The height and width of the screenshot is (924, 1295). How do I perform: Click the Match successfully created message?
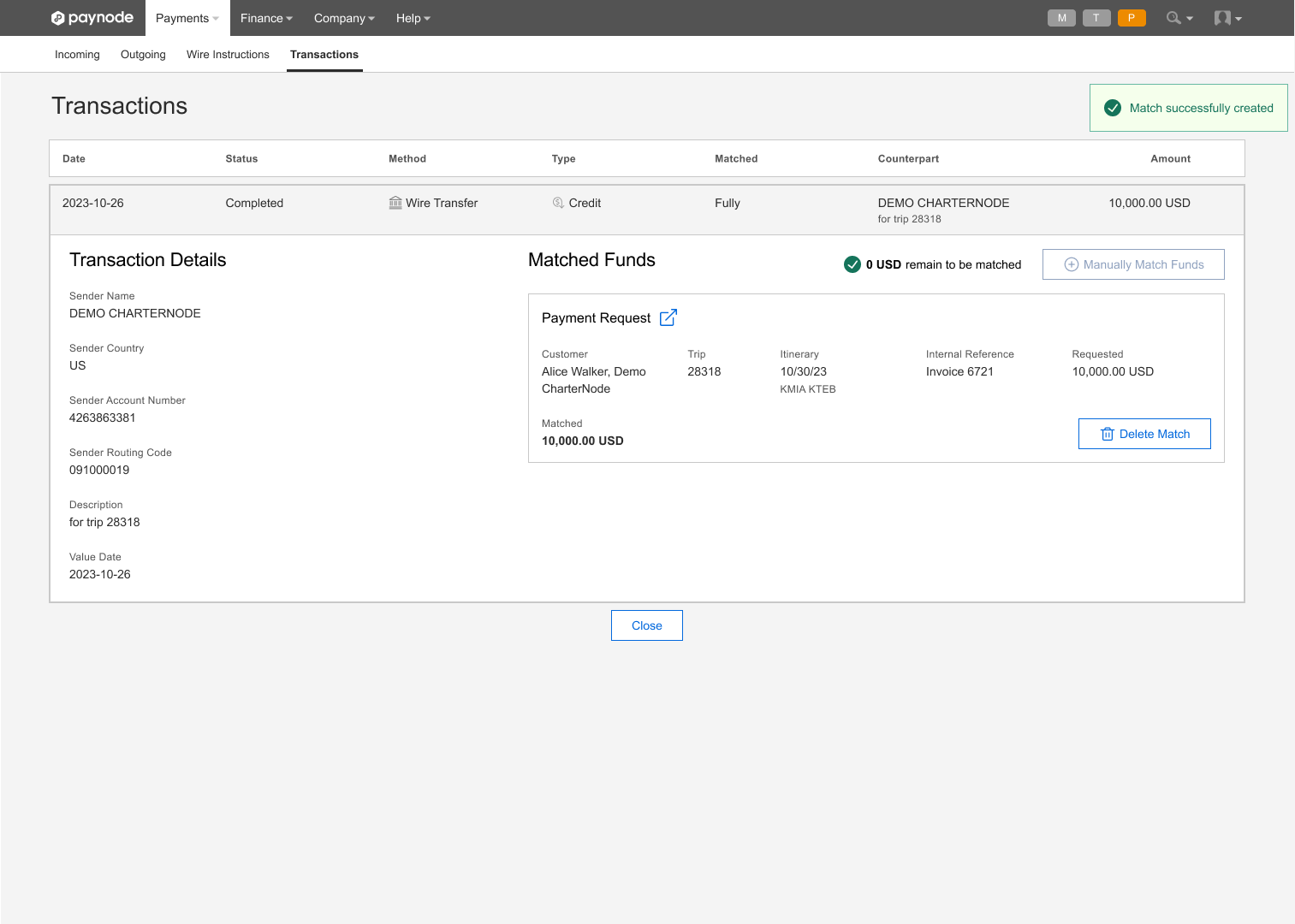click(x=1201, y=108)
